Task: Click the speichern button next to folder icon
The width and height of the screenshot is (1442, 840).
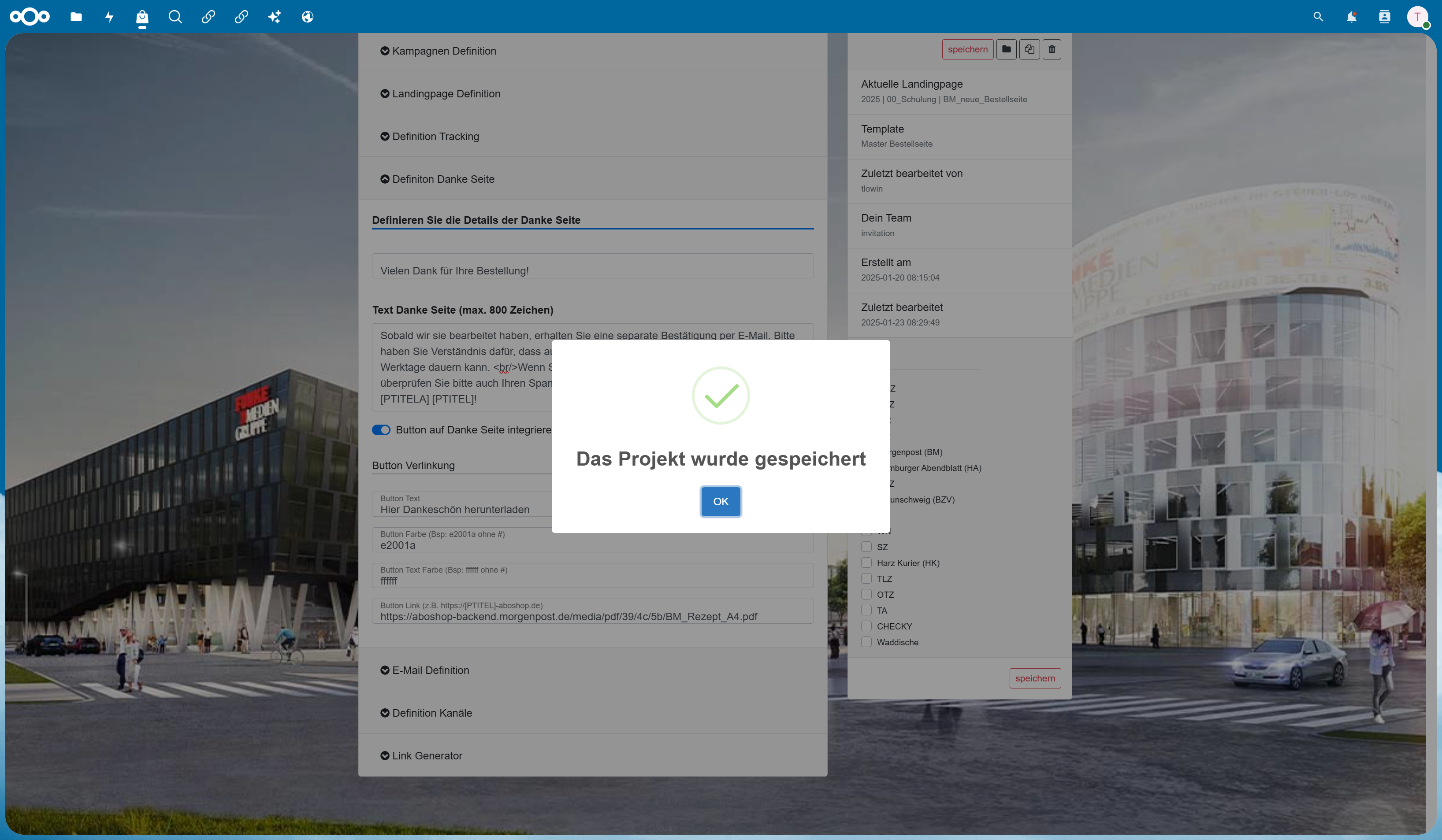Action: pos(967,49)
